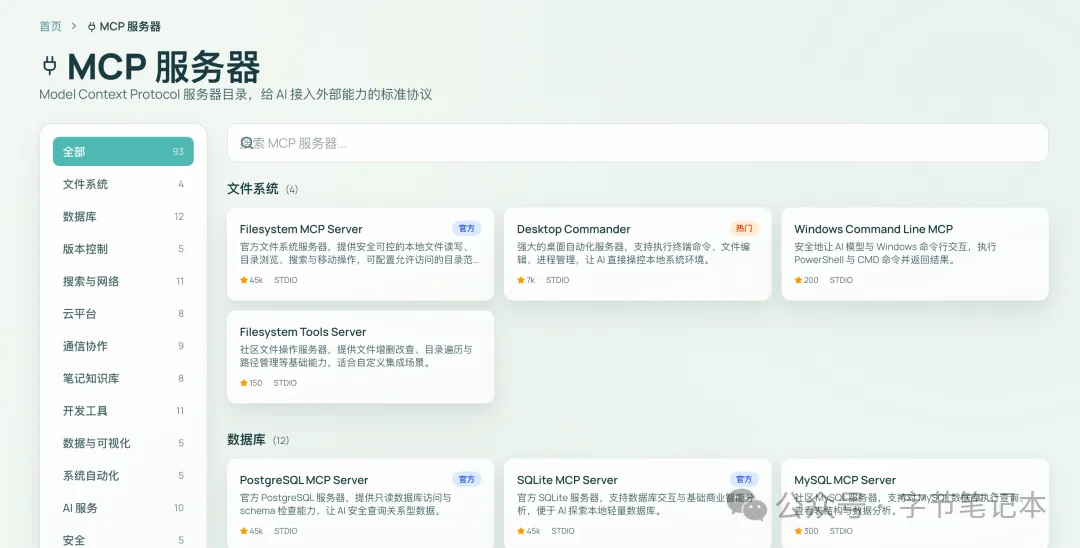1080x548 pixels.
Task: Click the star icon on the Filesystem MCP Server card
Action: click(244, 280)
